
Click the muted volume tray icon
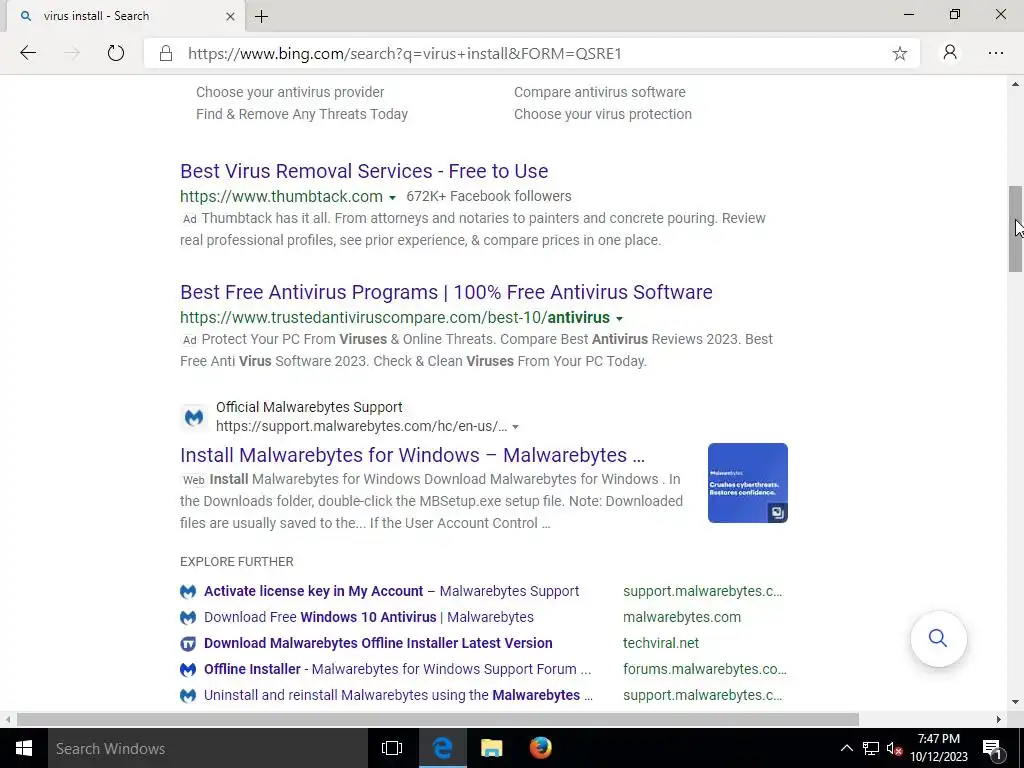pyautogui.click(x=894, y=749)
